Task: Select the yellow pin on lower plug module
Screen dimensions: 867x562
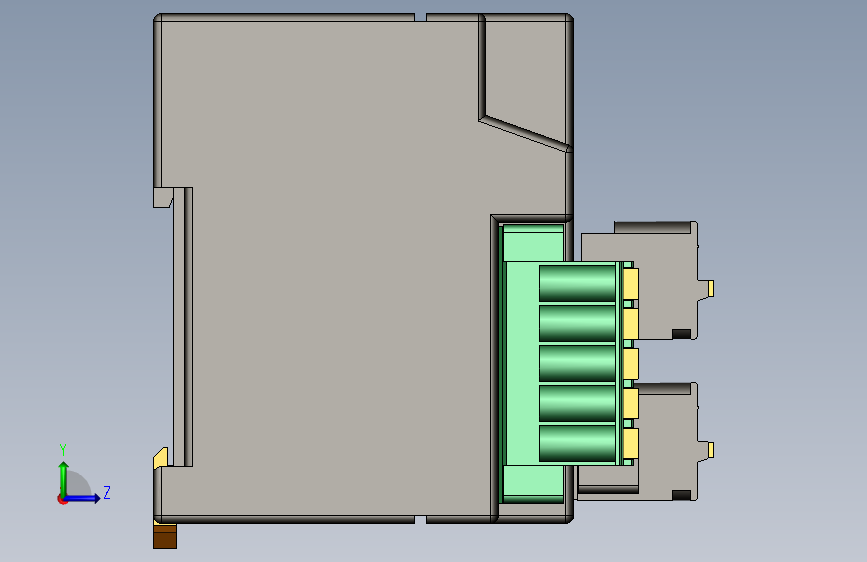Action: [711, 450]
